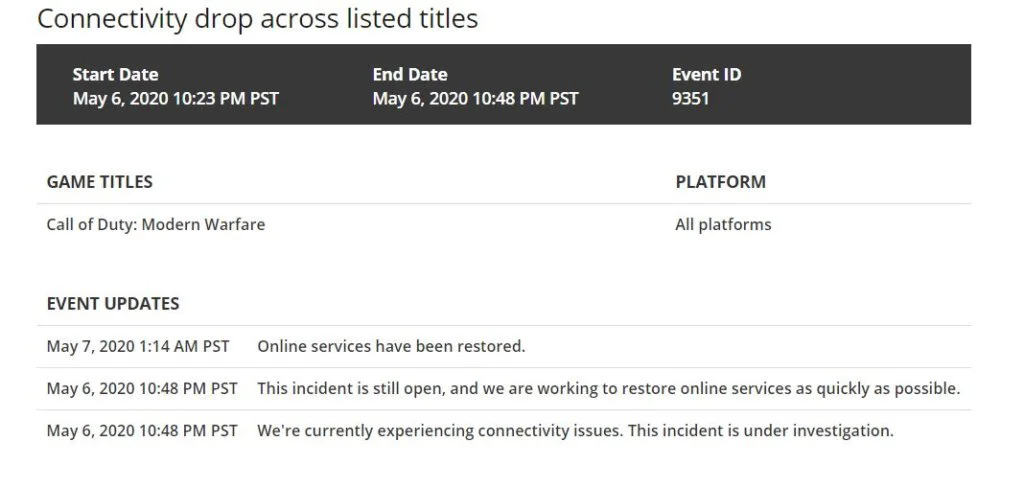Select the Start Date label
The width and height of the screenshot is (1024, 488).
(x=116, y=74)
